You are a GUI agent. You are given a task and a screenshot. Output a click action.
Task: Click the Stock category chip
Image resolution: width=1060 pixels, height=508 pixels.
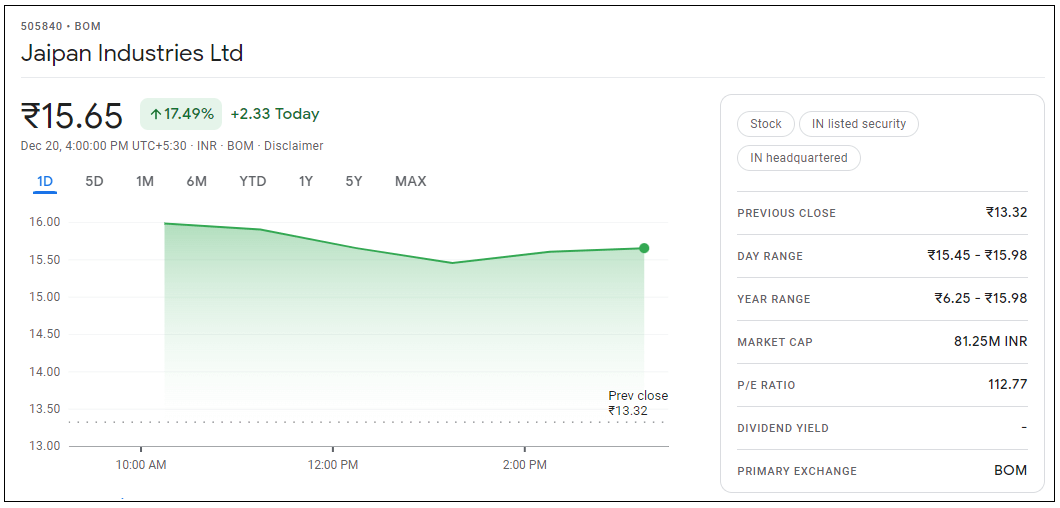pyautogui.click(x=766, y=124)
